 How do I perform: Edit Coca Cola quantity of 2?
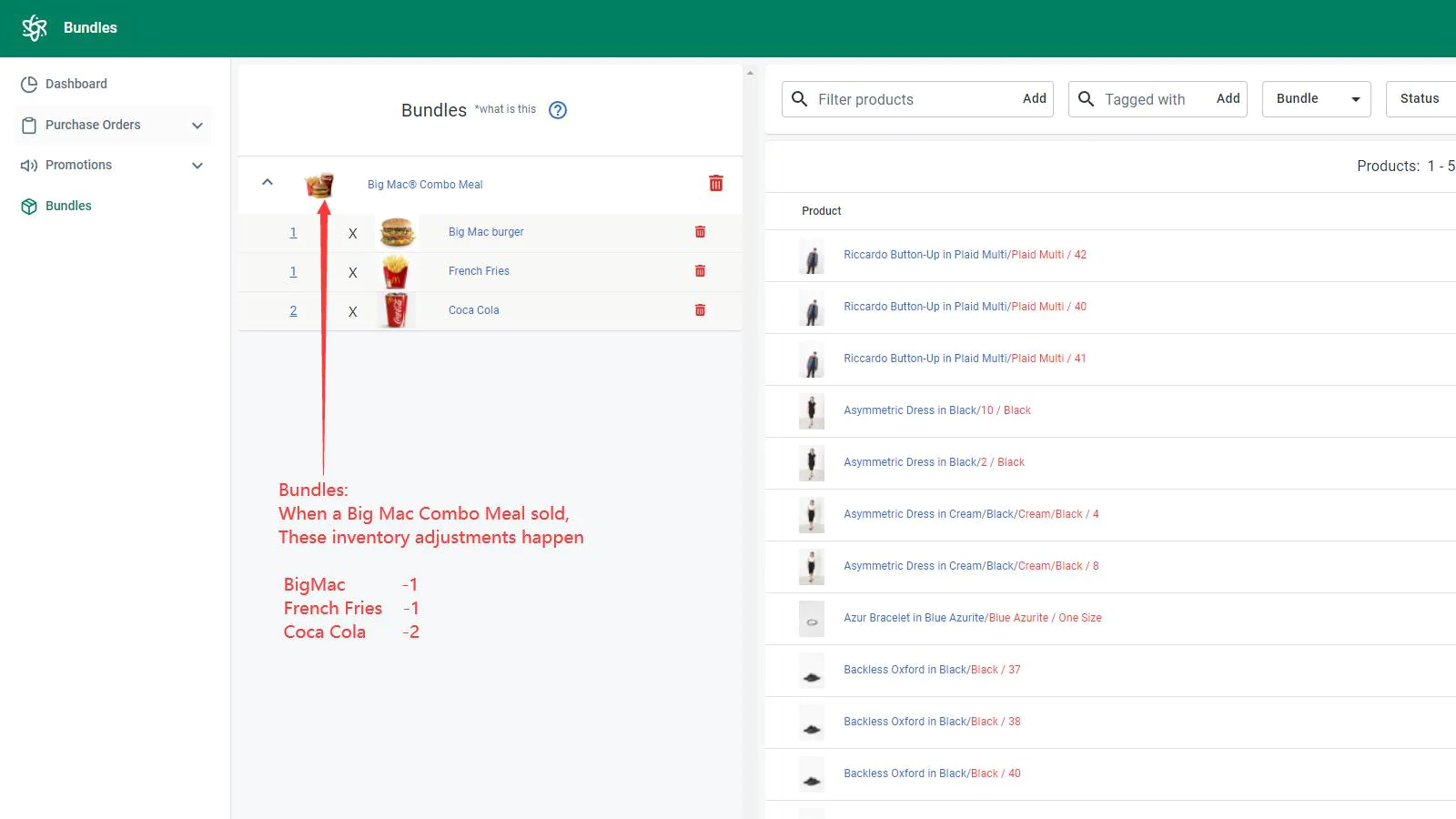coord(293,311)
